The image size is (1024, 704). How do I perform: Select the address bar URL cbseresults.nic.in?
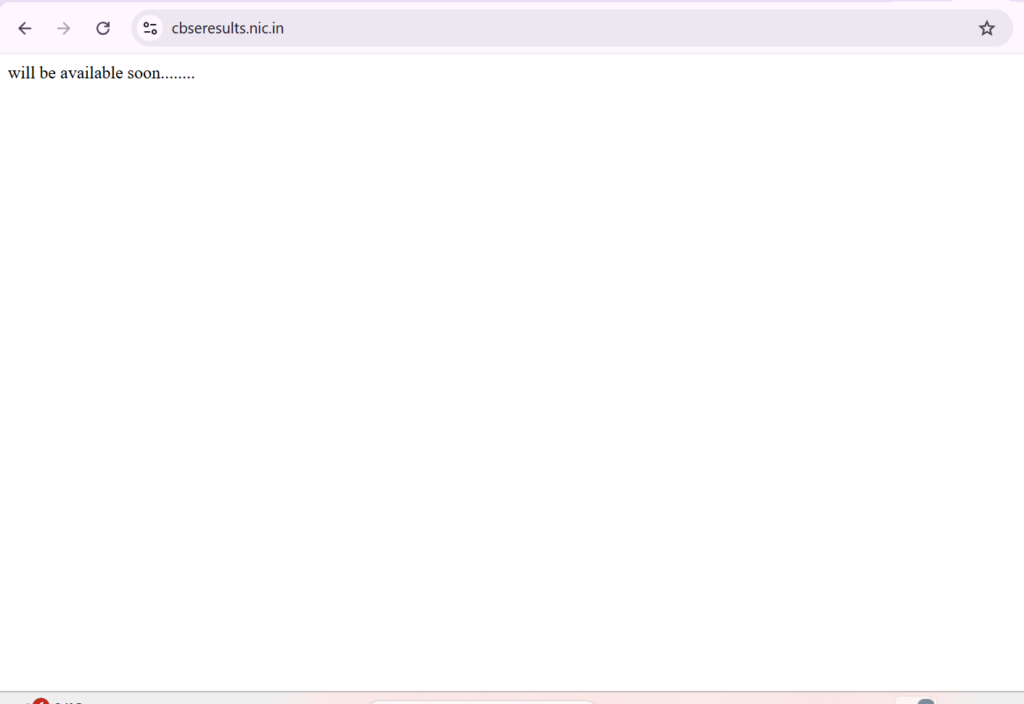(227, 28)
